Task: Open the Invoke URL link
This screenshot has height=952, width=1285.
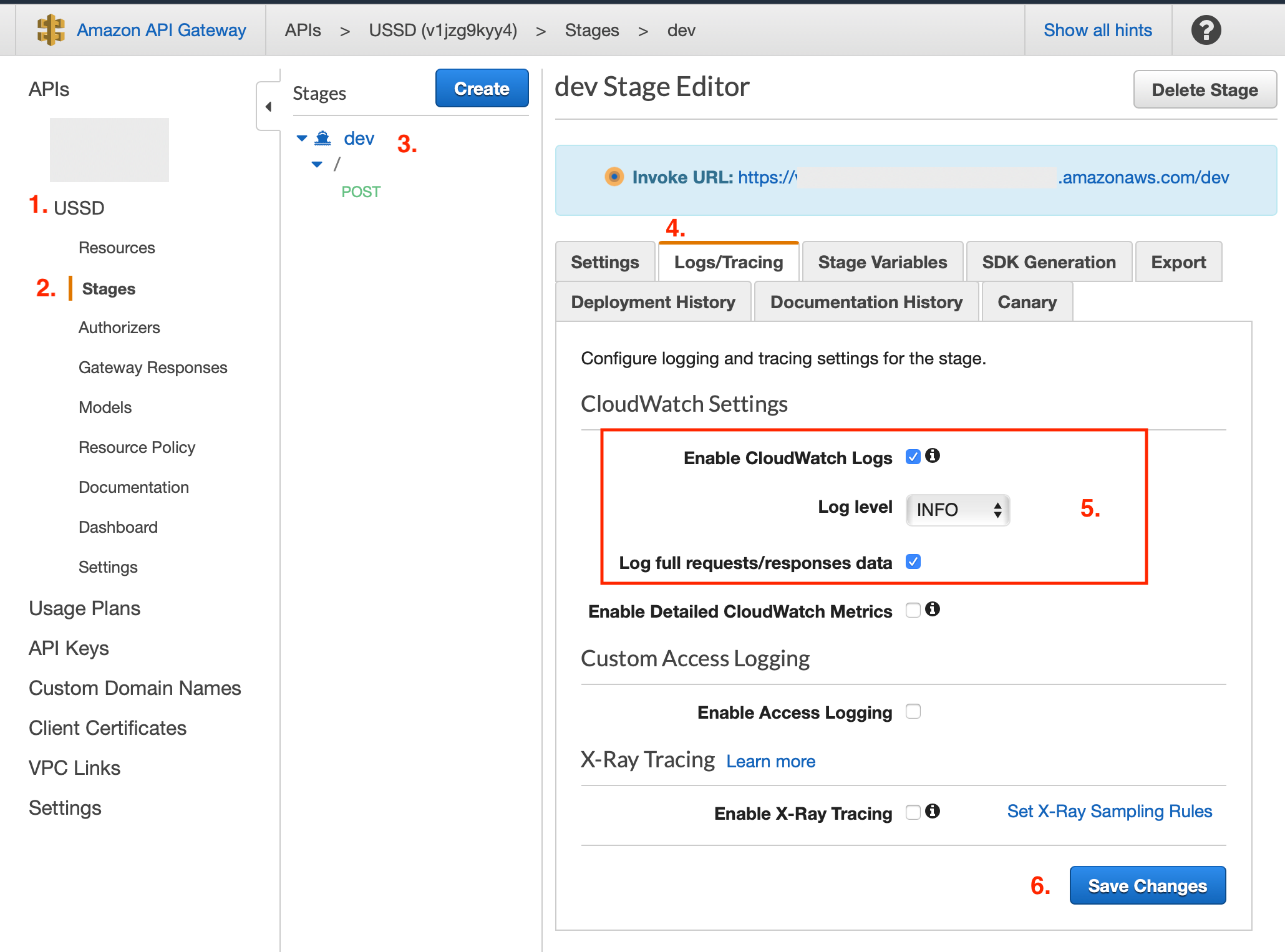Action: (x=983, y=177)
